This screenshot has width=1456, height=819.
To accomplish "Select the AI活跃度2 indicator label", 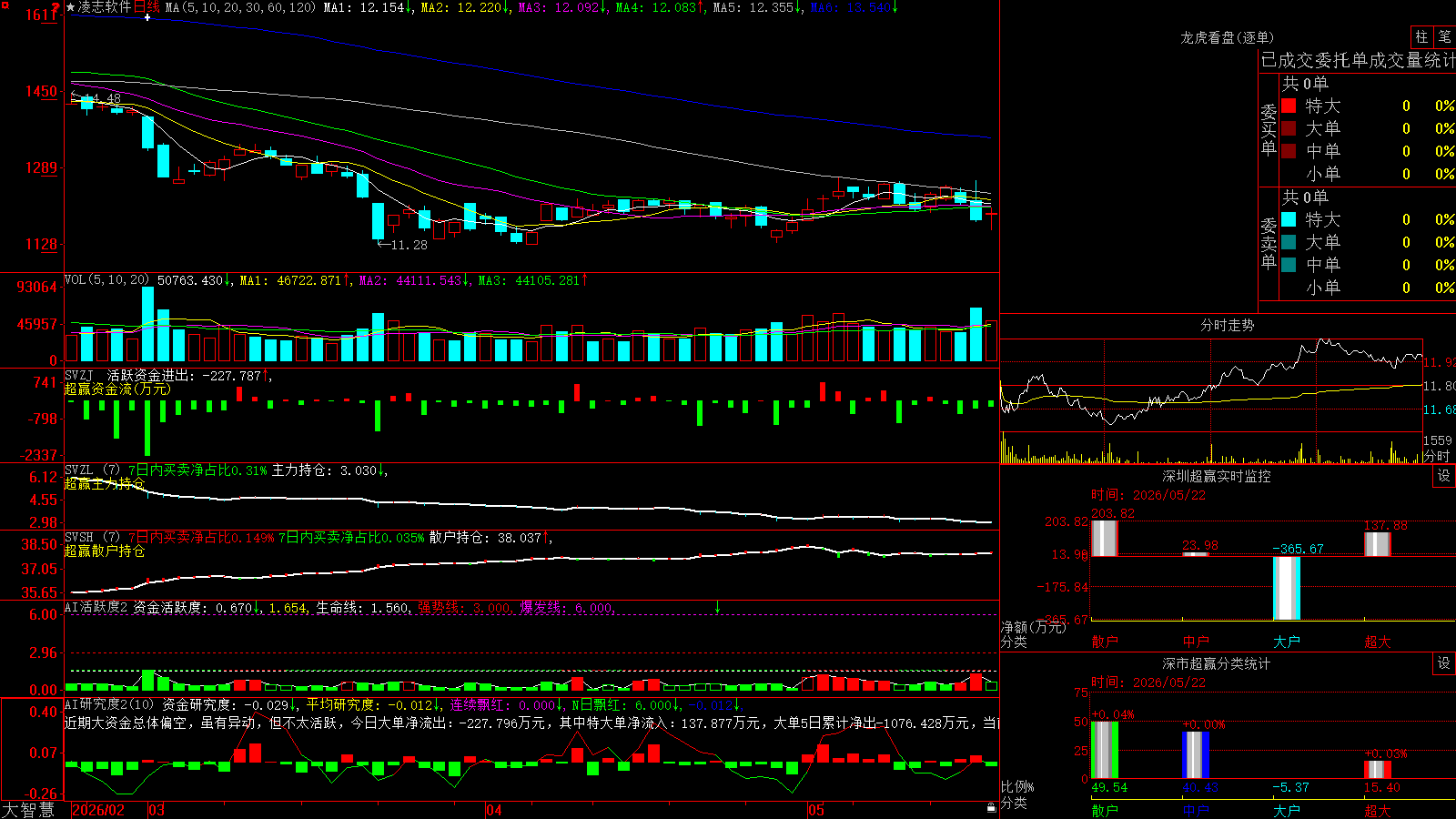I will point(96,608).
